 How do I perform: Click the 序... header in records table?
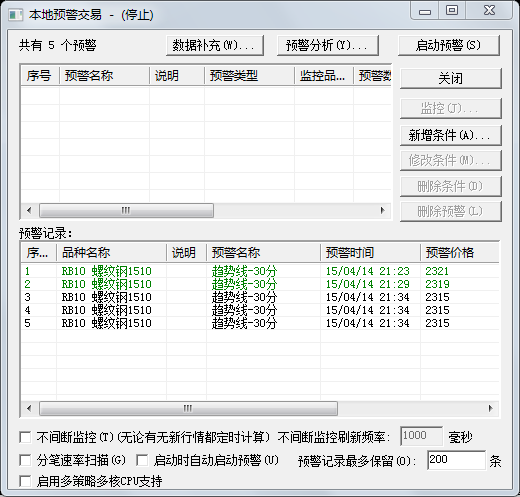coord(39,253)
